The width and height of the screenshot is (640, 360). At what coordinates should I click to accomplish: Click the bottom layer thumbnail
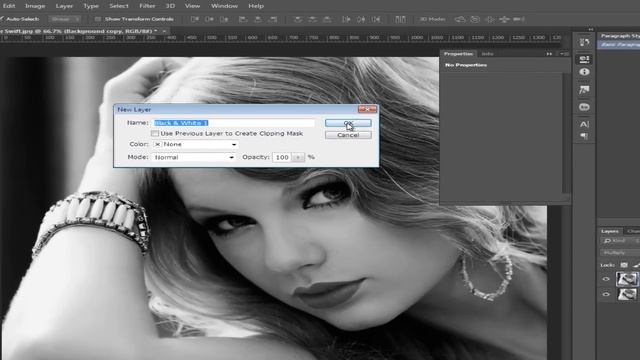click(x=627, y=294)
